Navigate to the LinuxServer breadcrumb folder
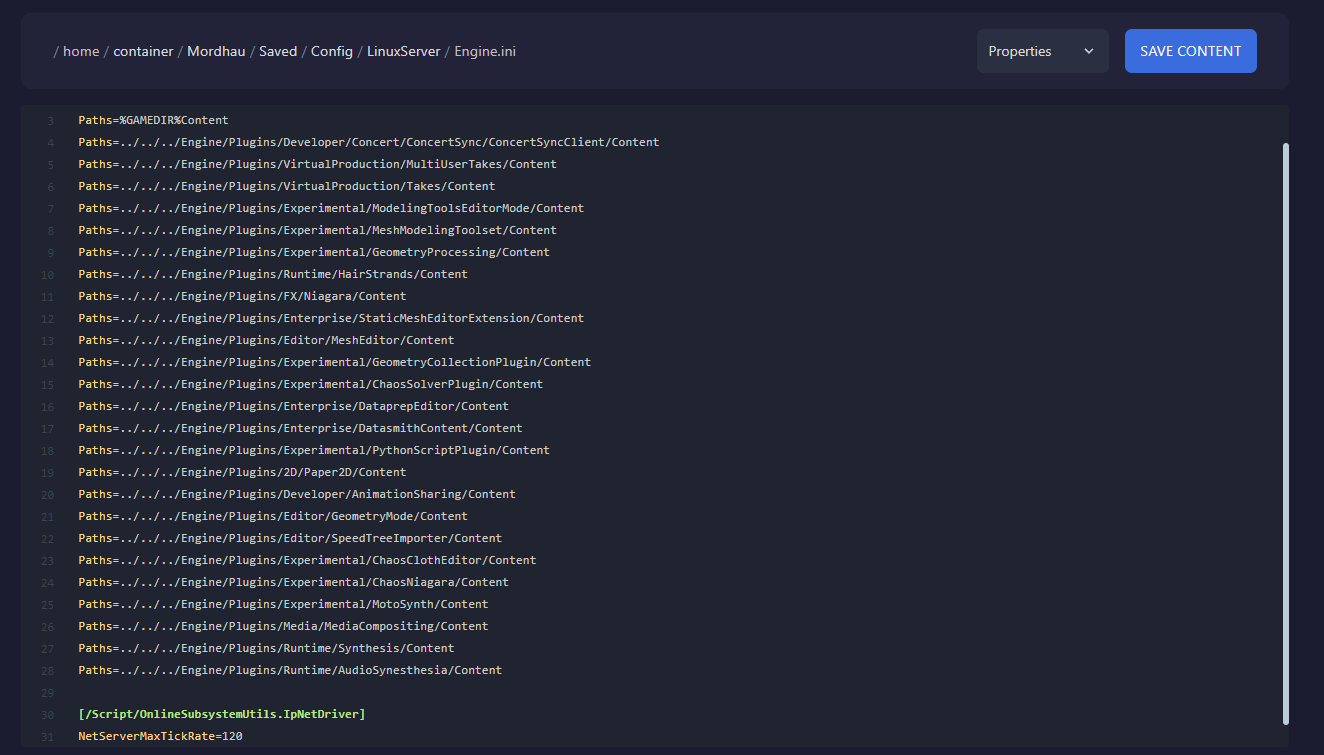 (x=403, y=51)
